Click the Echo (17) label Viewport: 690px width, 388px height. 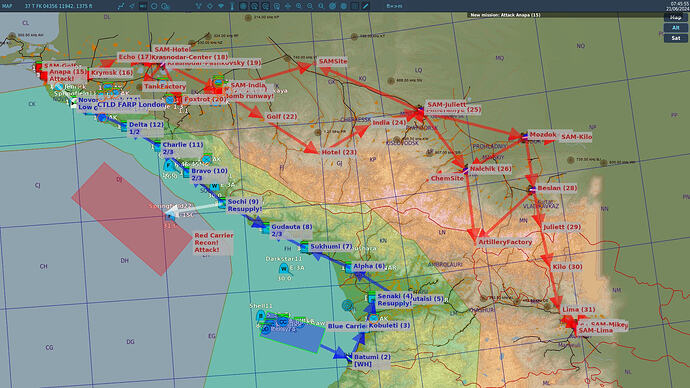(x=135, y=57)
